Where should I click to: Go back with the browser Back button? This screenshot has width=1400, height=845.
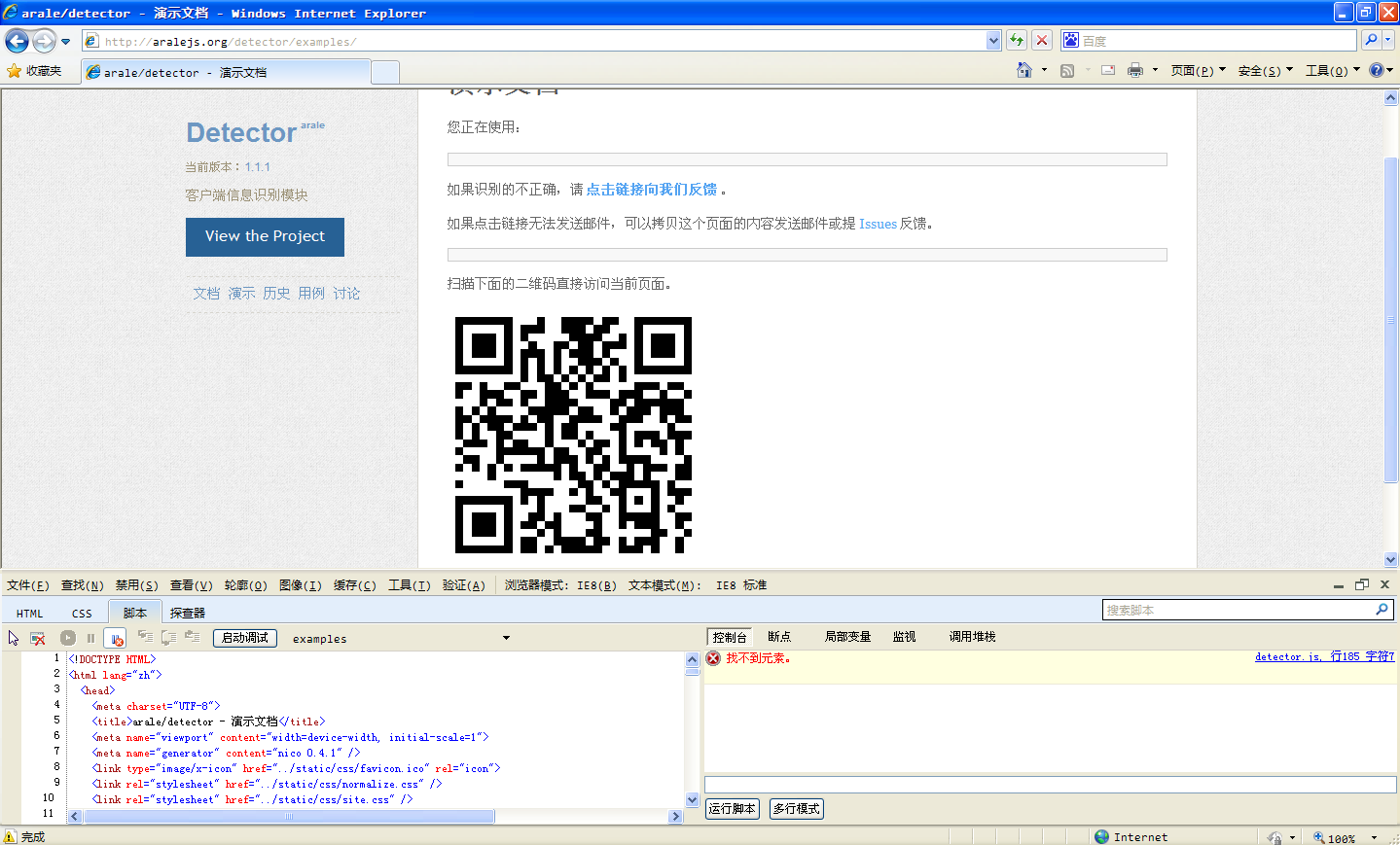[x=17, y=41]
